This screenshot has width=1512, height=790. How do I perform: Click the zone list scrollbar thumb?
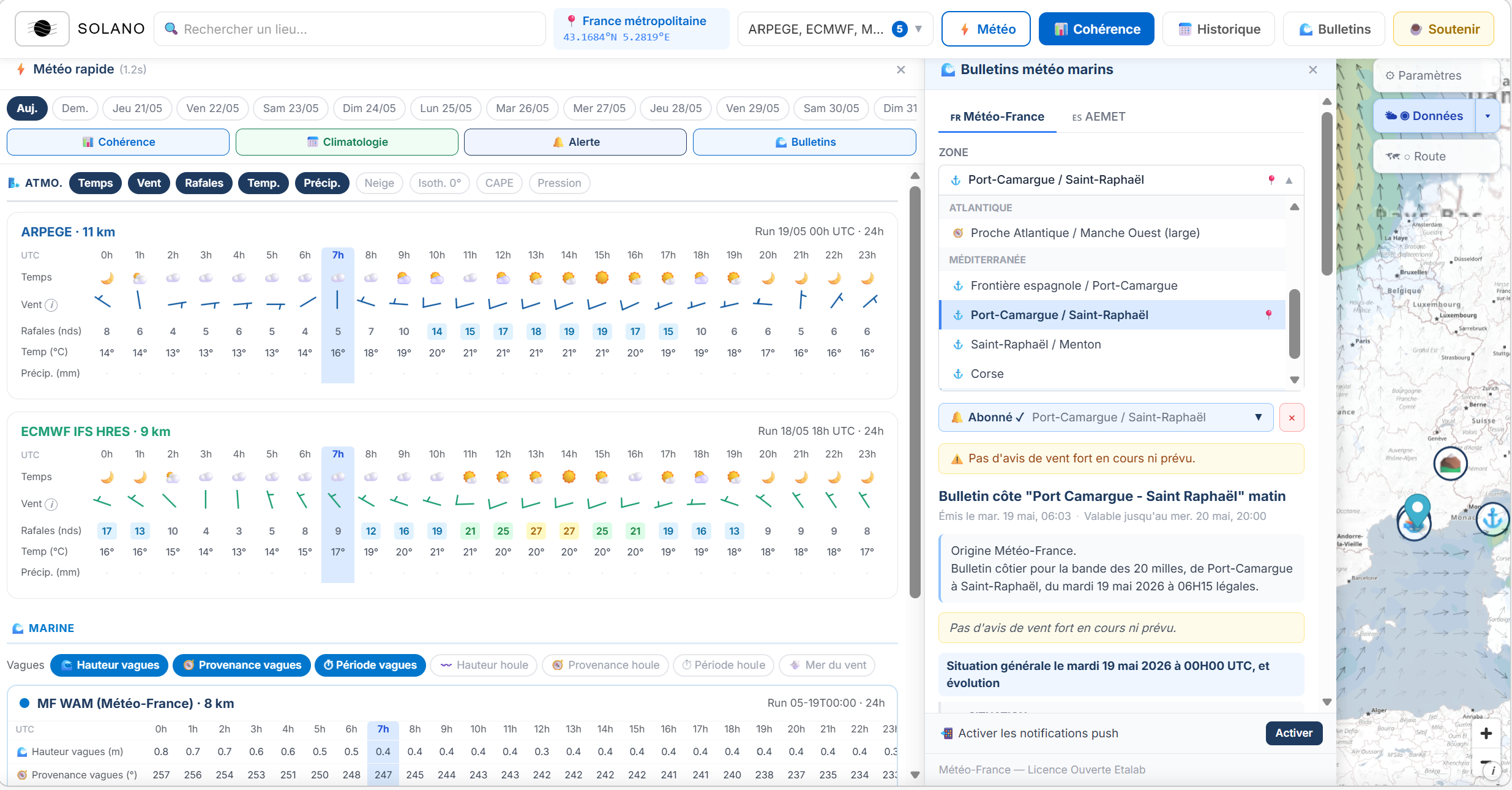coord(1295,324)
